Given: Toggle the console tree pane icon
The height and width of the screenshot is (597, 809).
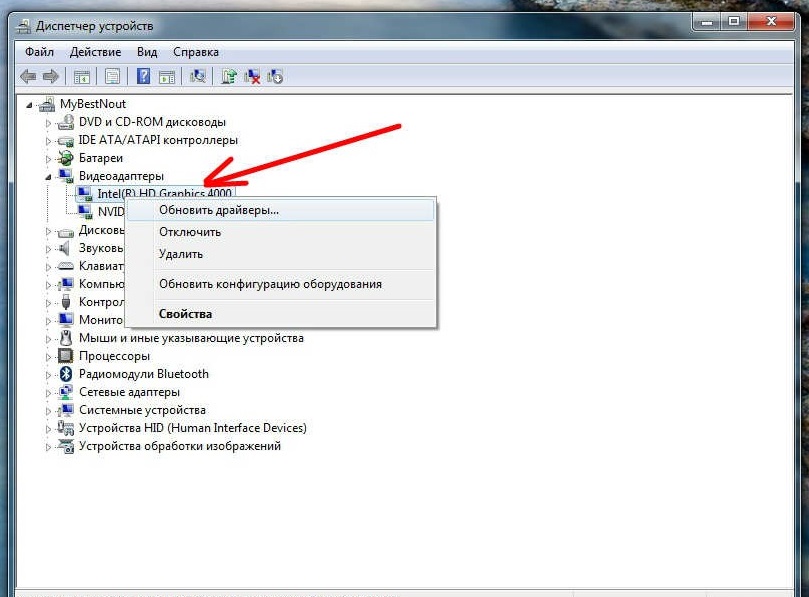Looking at the screenshot, I should [82, 77].
